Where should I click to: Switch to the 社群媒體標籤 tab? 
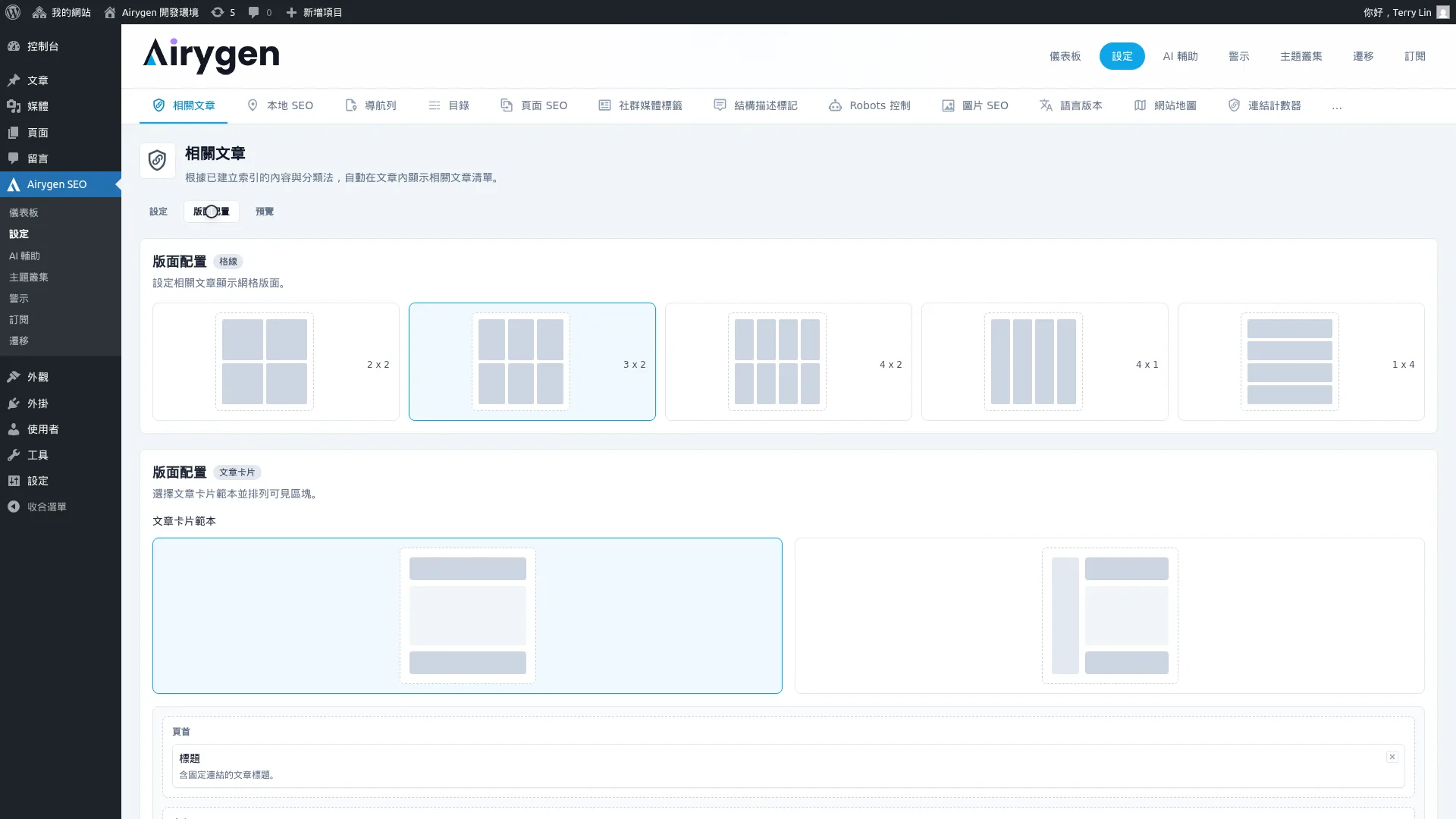(641, 105)
